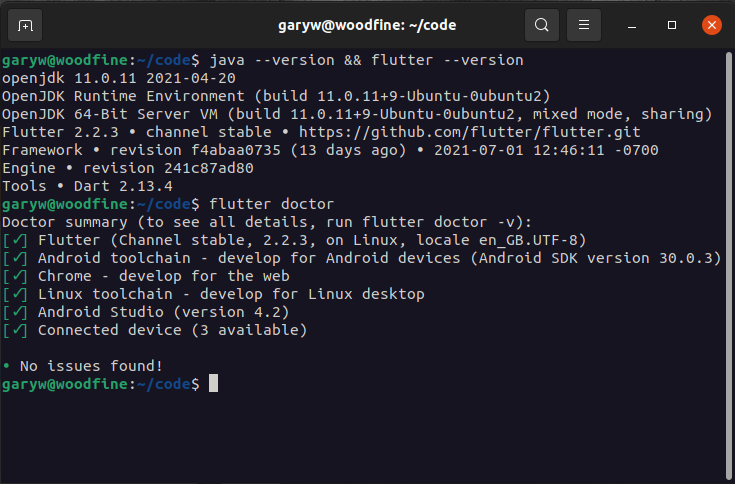
Task: Minimize the terminal window
Action: pyautogui.click(x=632, y=25)
